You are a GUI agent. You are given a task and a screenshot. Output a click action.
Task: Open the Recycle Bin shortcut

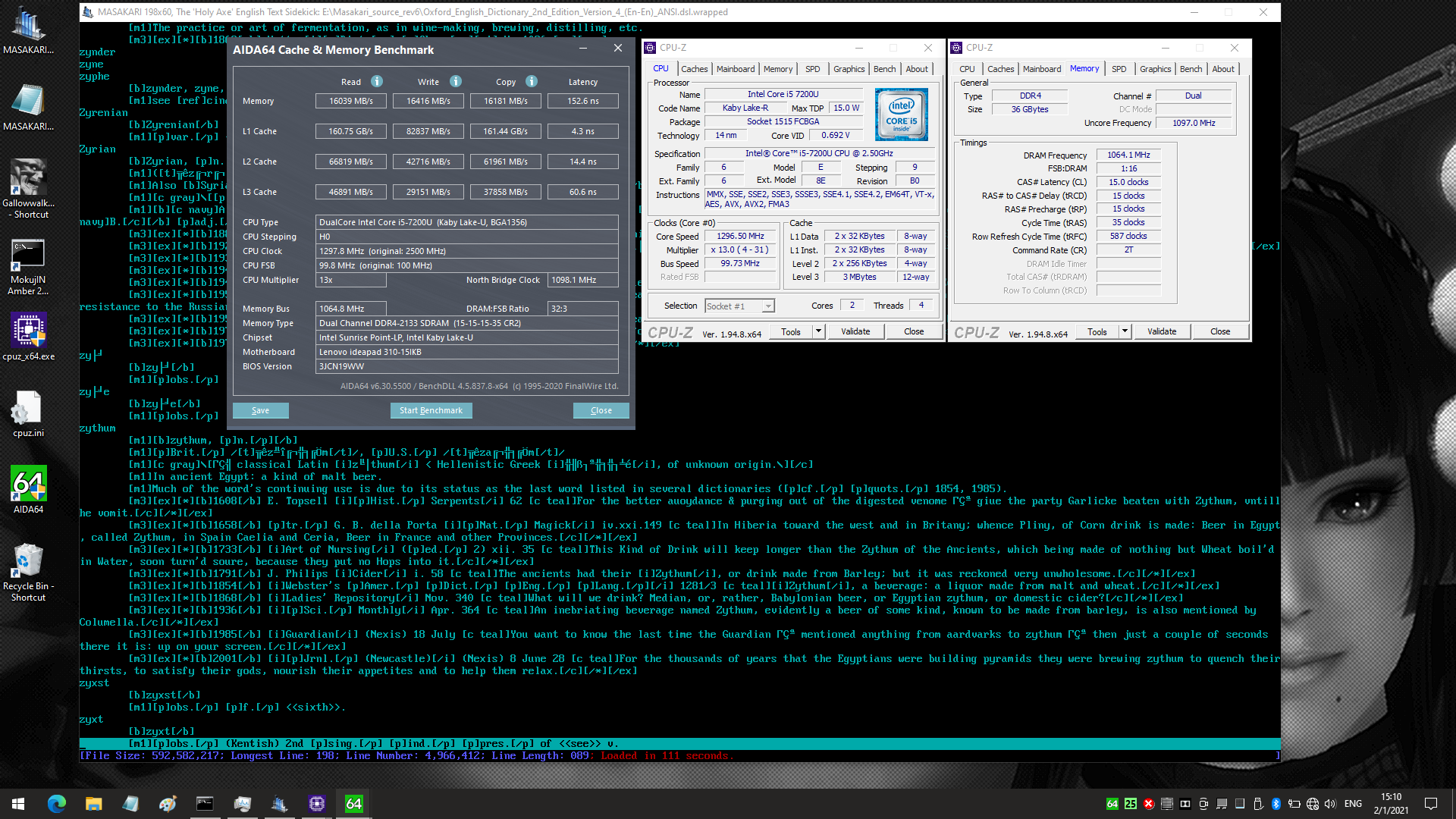[x=29, y=573]
